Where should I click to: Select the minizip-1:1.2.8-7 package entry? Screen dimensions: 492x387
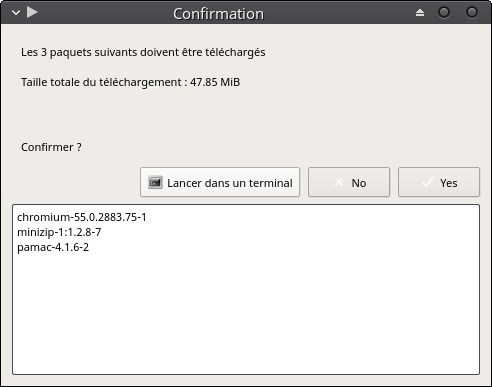tap(59, 232)
